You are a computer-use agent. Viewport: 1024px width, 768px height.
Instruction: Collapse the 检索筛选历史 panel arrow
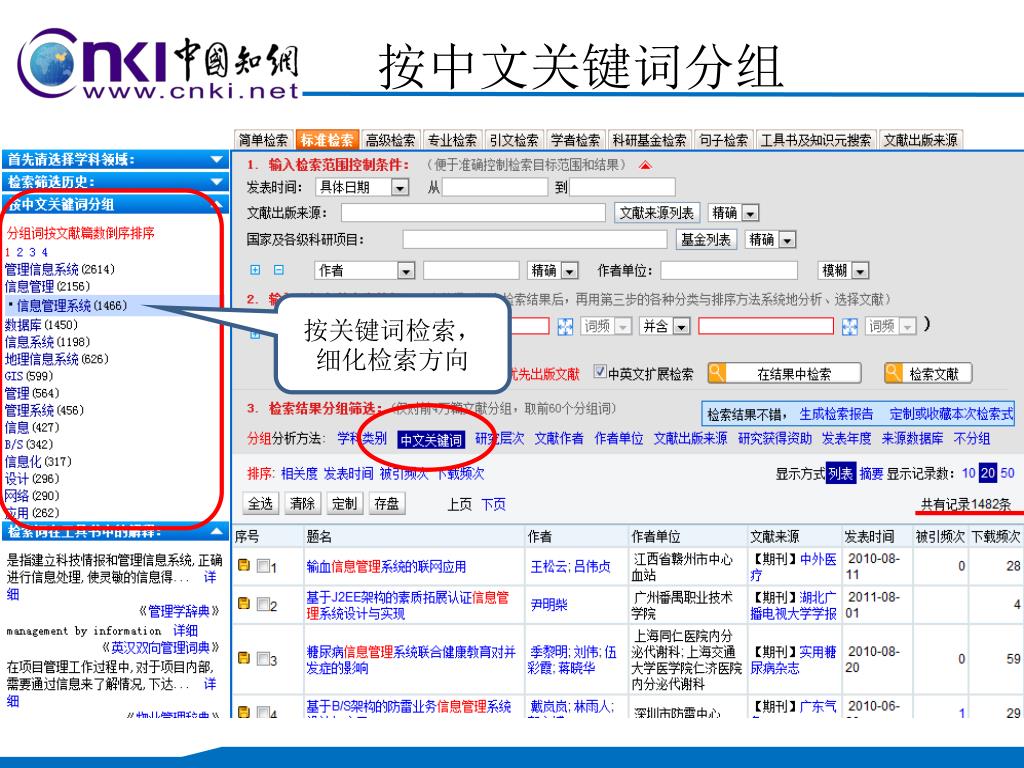tap(217, 182)
